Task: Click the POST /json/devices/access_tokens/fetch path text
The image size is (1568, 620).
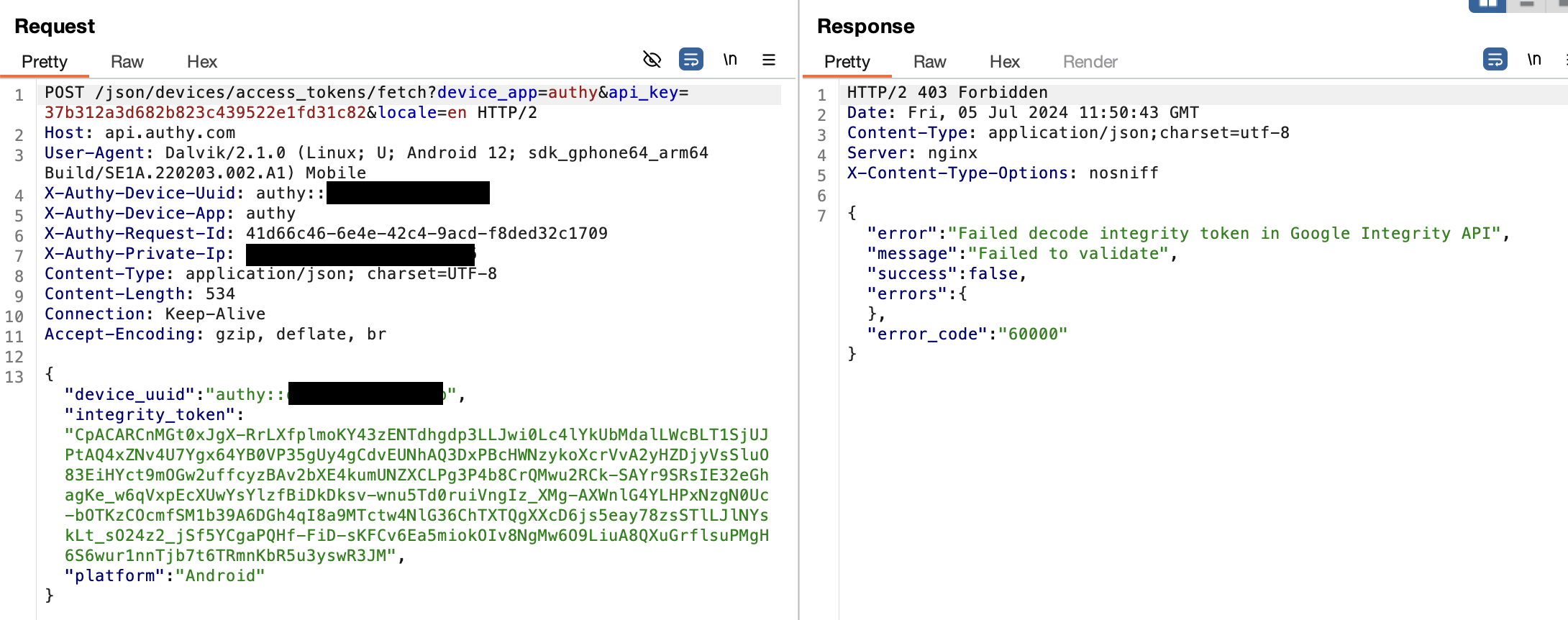Action: pos(236,93)
